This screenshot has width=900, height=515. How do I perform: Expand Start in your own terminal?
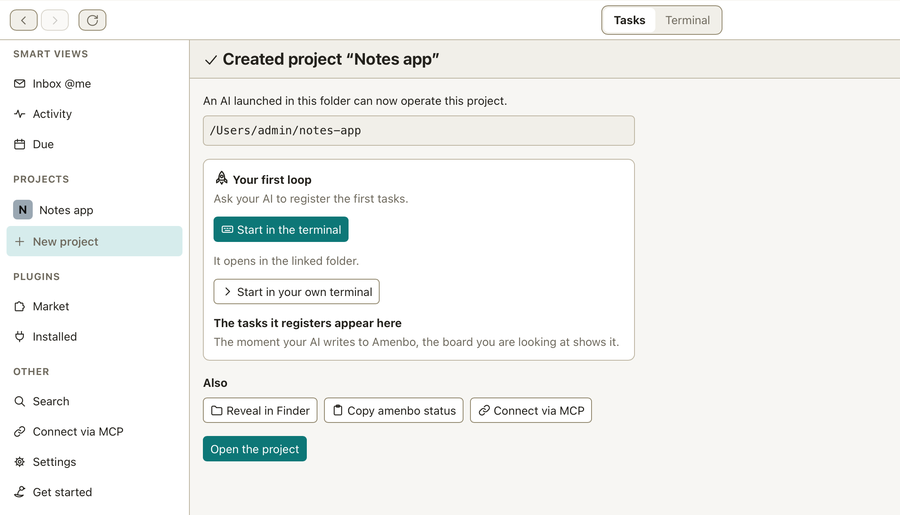coord(296,292)
